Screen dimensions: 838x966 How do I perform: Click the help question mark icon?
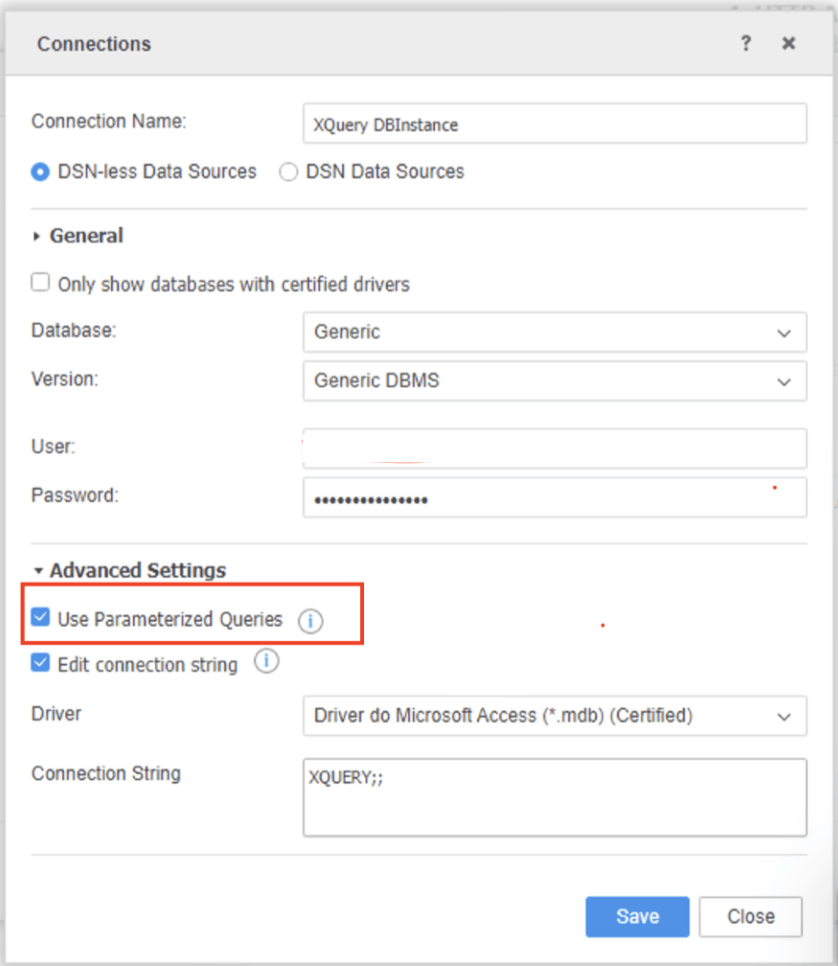745,43
